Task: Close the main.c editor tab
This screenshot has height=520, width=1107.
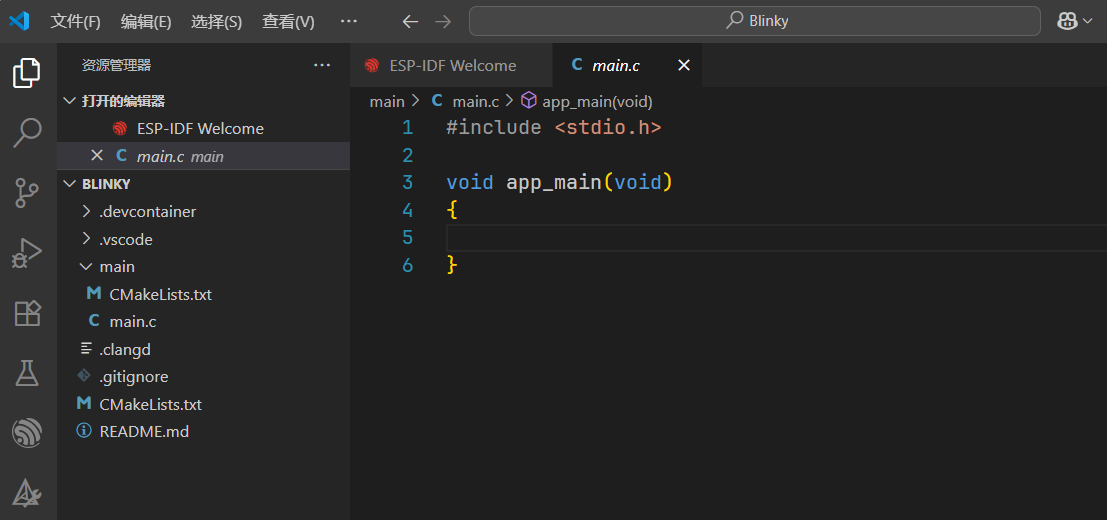Action: point(684,66)
